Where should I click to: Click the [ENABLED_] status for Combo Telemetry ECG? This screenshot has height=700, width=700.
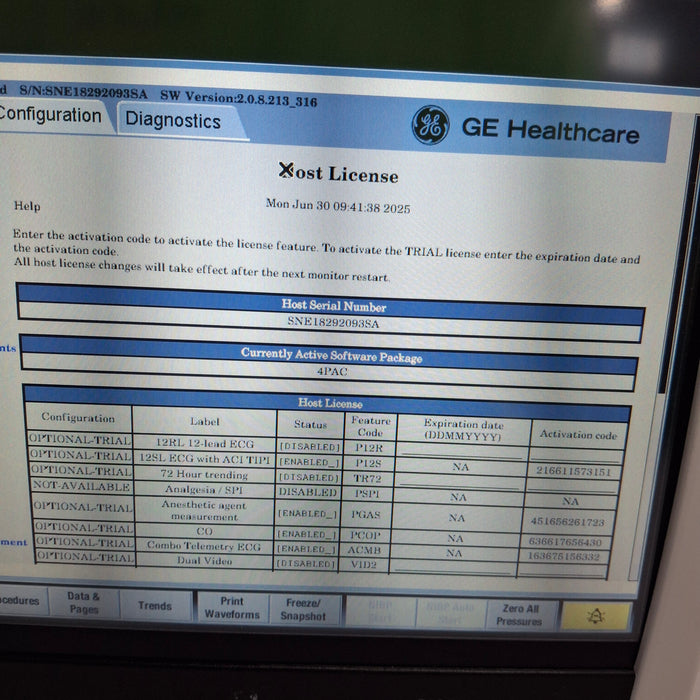(306, 549)
